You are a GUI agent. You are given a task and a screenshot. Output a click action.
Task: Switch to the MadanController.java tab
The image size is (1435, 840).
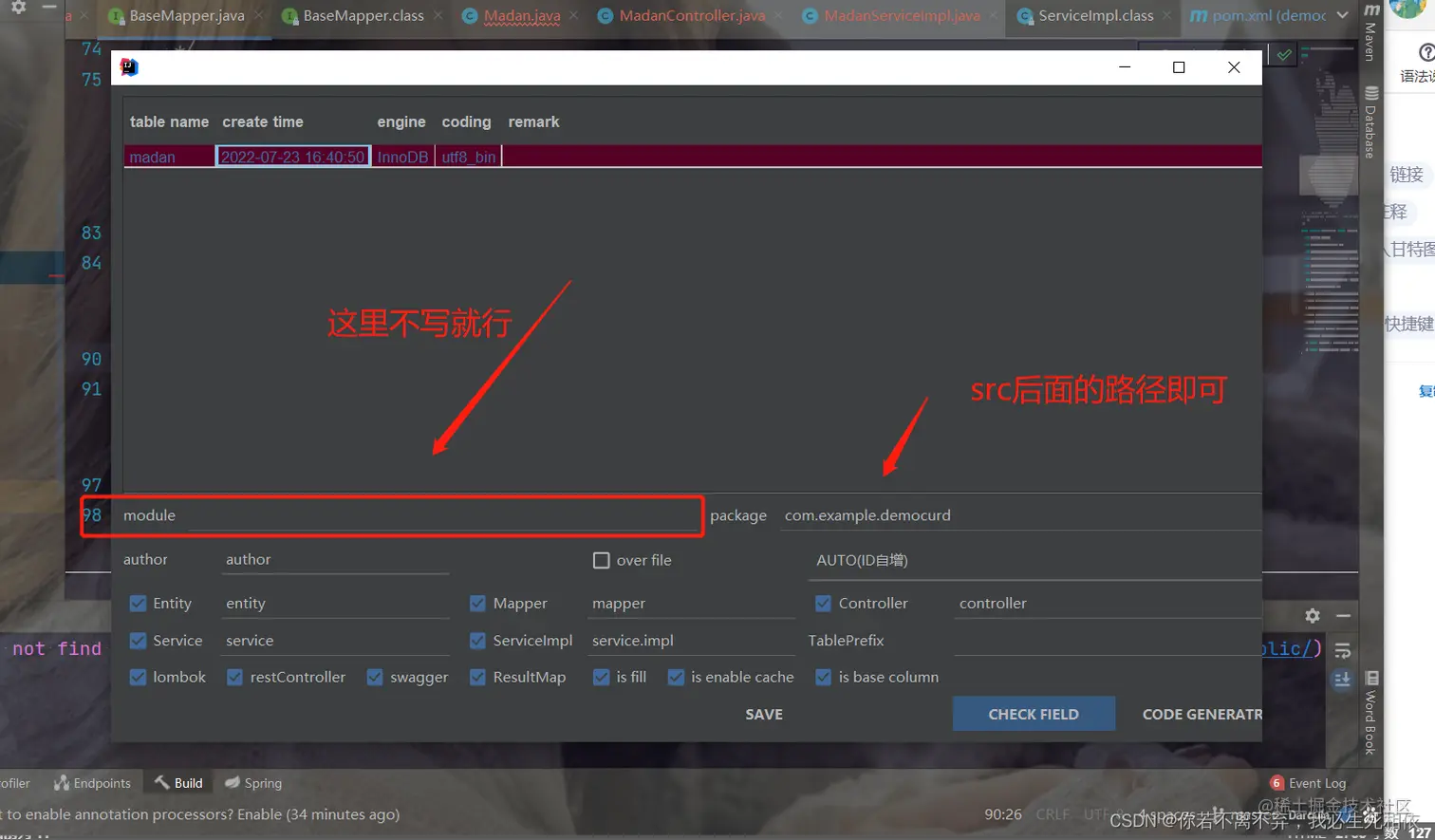(691, 15)
